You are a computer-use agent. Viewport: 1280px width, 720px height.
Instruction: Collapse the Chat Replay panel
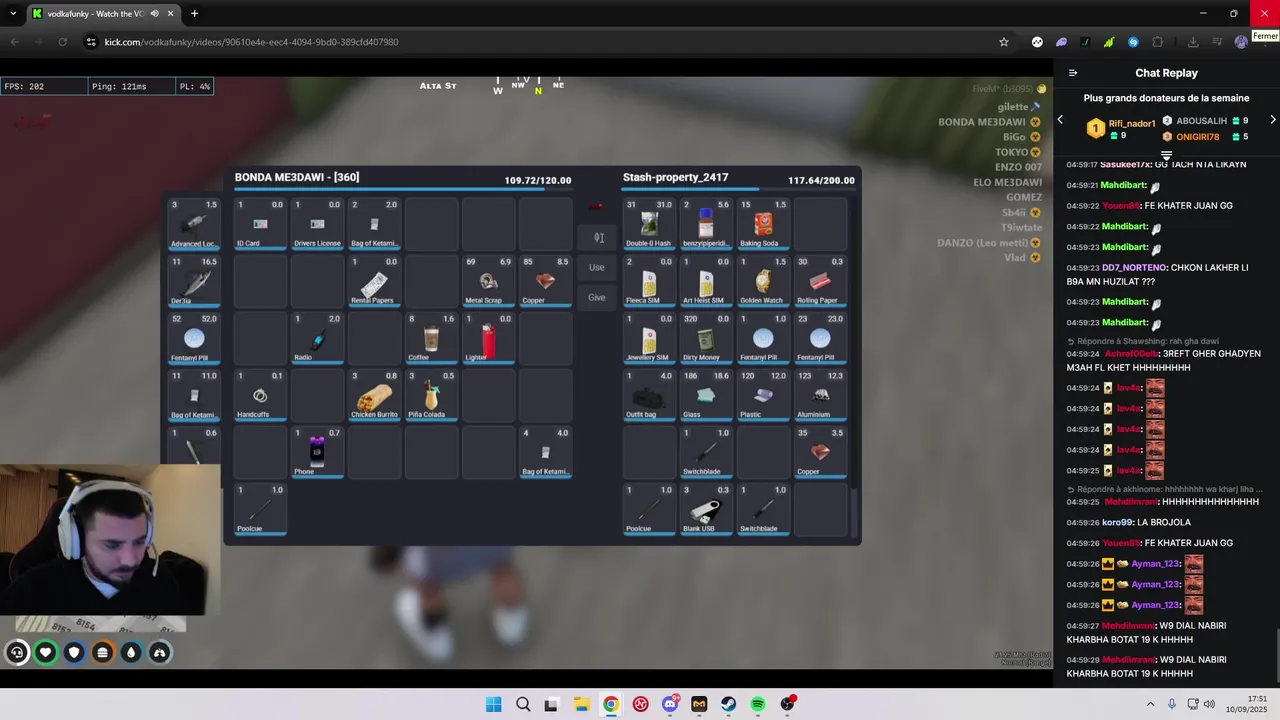pos(1073,73)
